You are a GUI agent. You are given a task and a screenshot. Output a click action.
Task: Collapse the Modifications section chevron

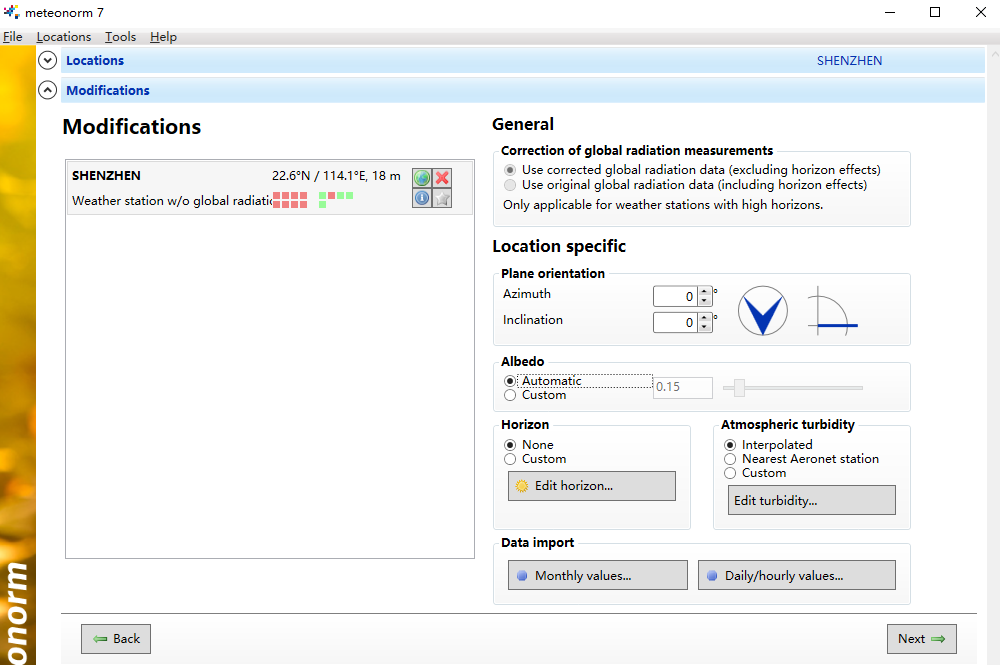(47, 90)
